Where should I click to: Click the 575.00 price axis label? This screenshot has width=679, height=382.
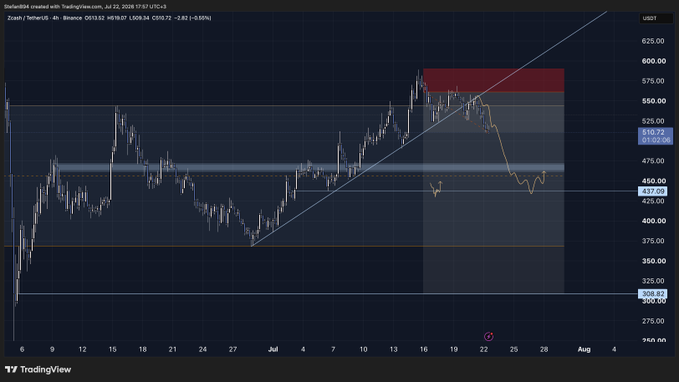pos(653,81)
